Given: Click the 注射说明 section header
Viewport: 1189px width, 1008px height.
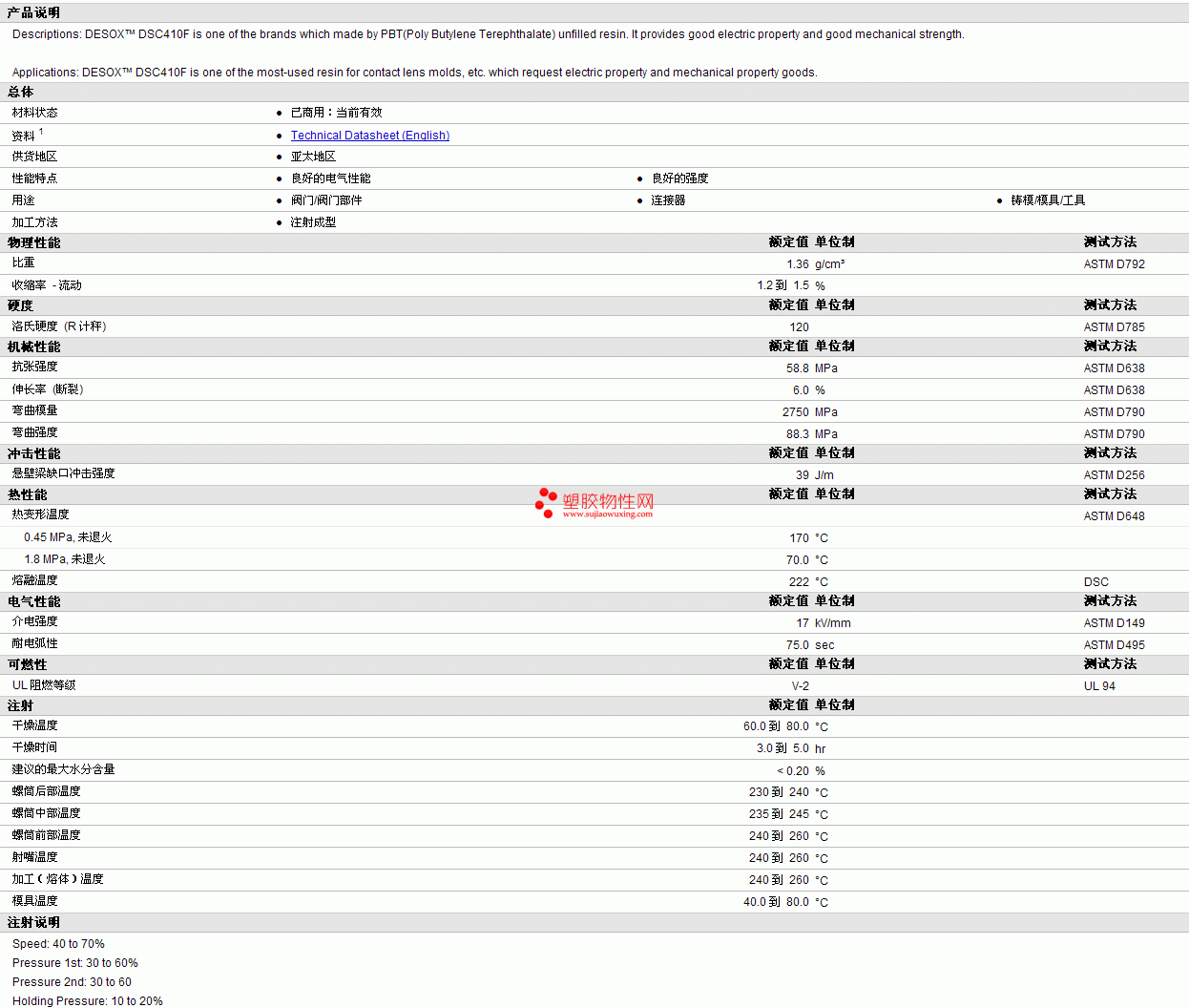Looking at the screenshot, I should [33, 922].
